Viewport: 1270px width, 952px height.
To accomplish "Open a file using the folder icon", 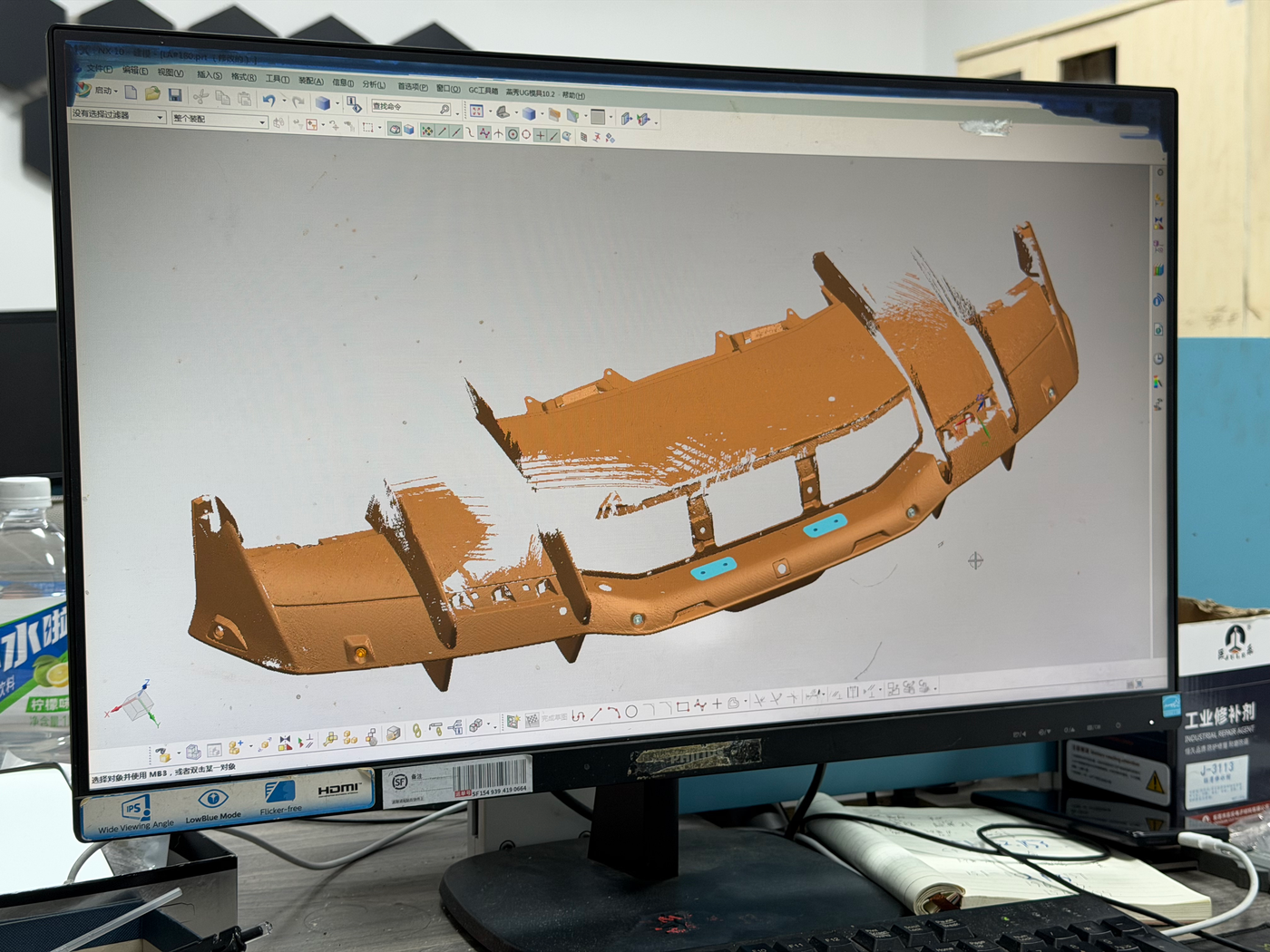I will (x=152, y=93).
